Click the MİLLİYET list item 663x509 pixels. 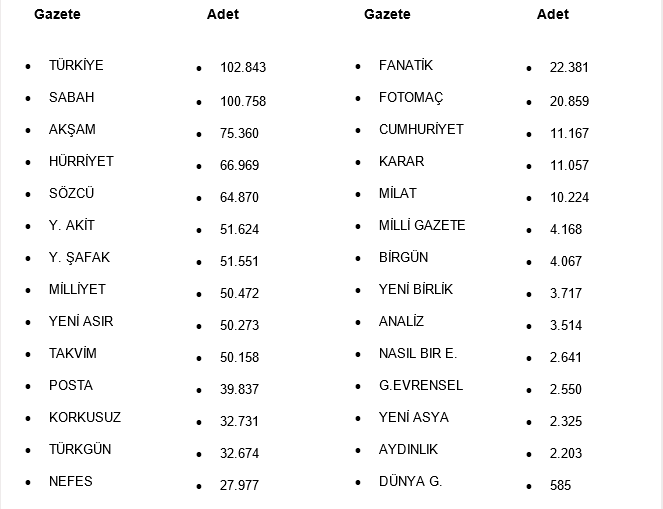point(77,289)
